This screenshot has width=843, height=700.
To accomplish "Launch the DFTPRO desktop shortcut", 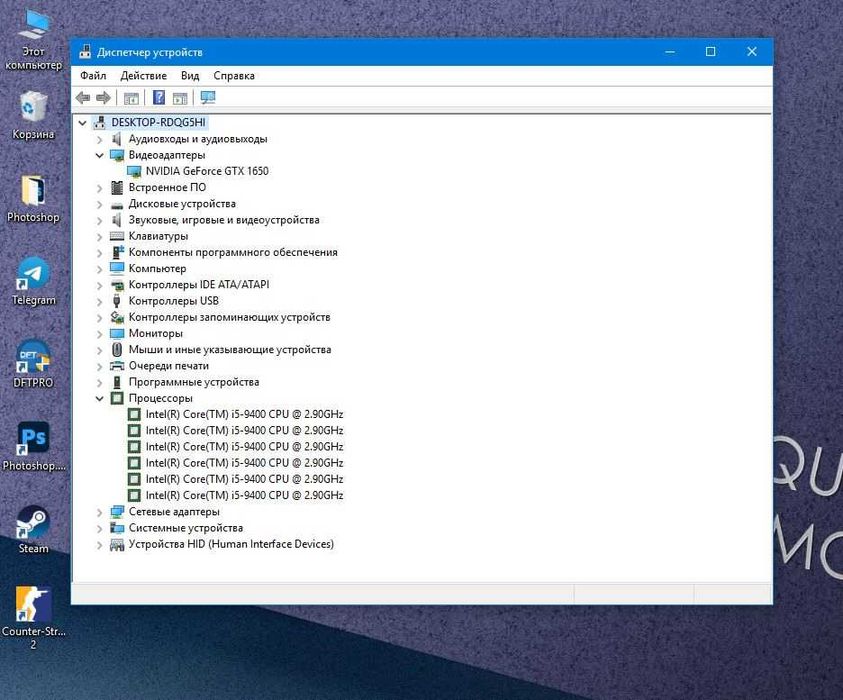I will pos(33,365).
